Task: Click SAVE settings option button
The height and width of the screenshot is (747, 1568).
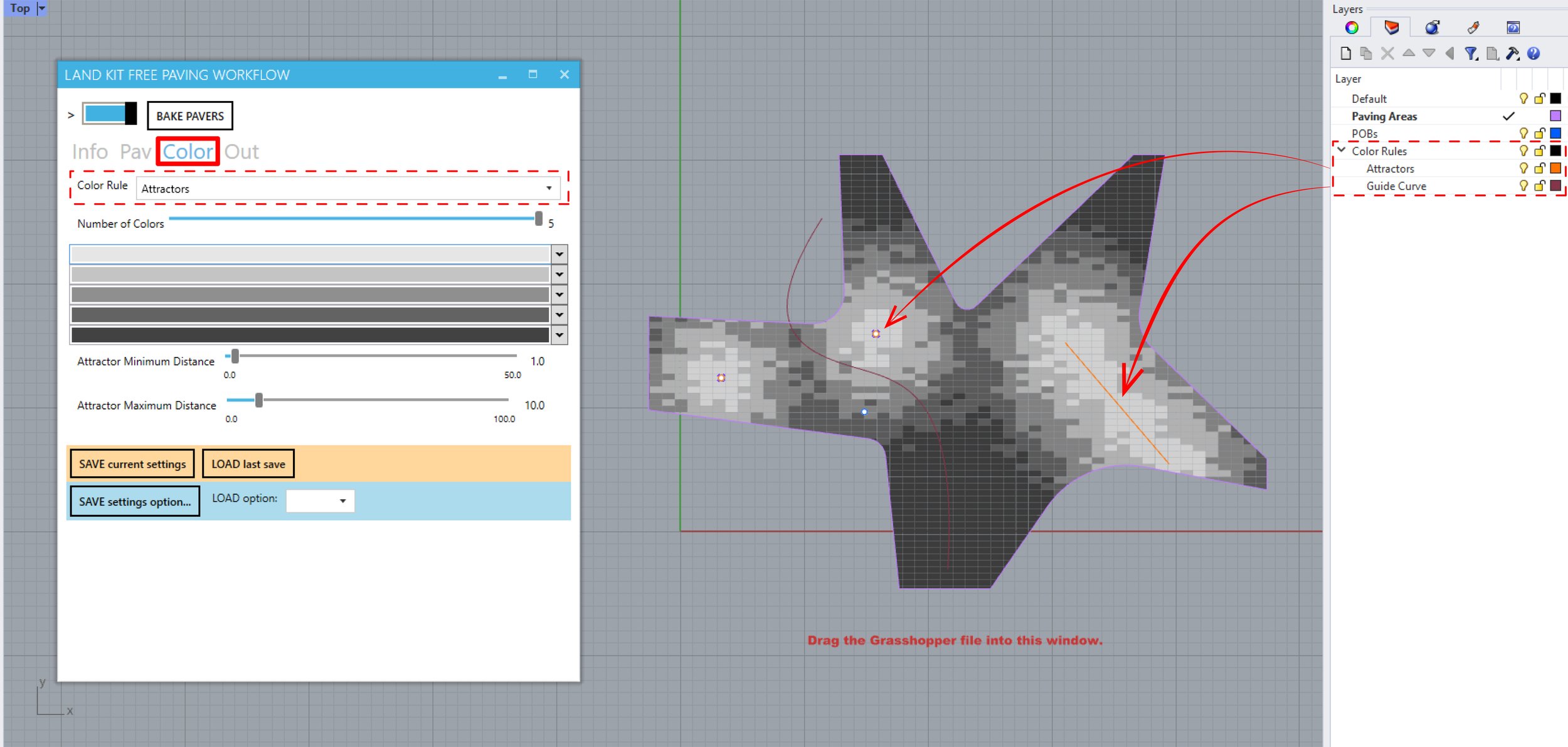Action: pos(135,502)
